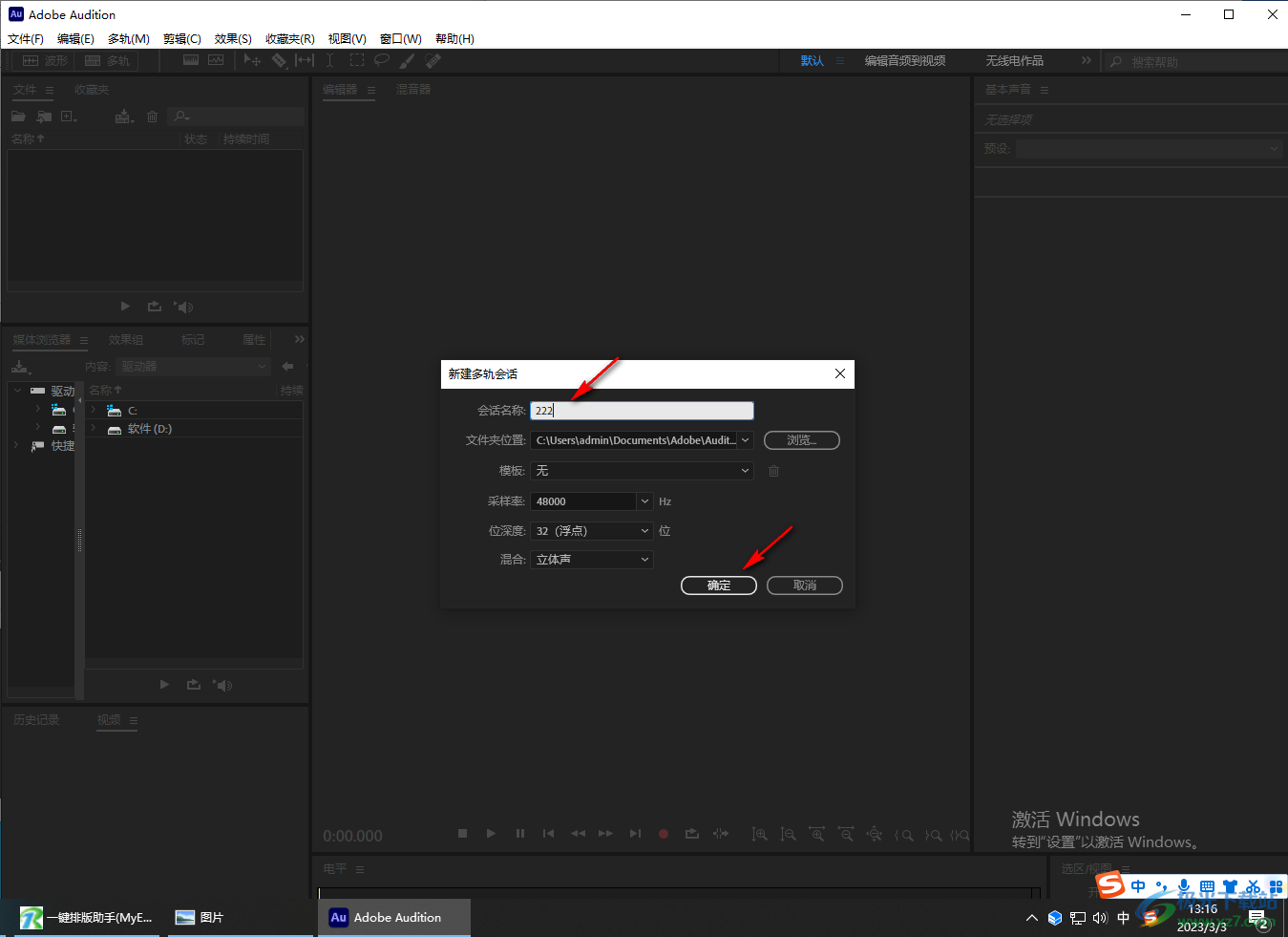Open the 文件(F) menu
This screenshot has width=1288, height=937.
click(26, 39)
